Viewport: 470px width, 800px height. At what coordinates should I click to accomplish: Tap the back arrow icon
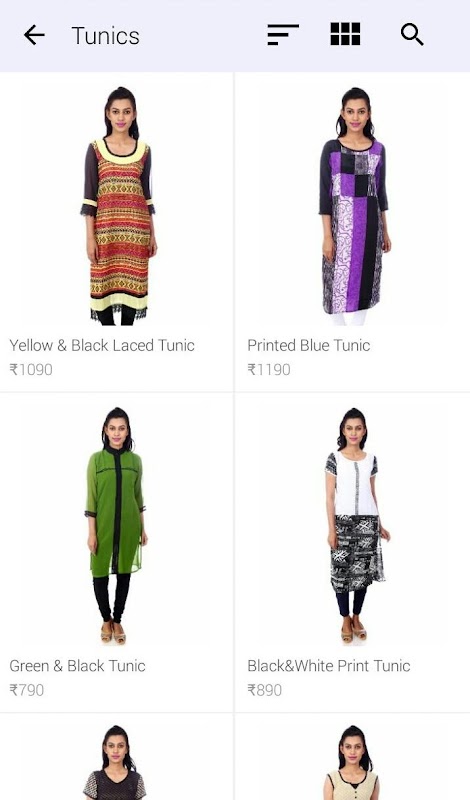(34, 36)
